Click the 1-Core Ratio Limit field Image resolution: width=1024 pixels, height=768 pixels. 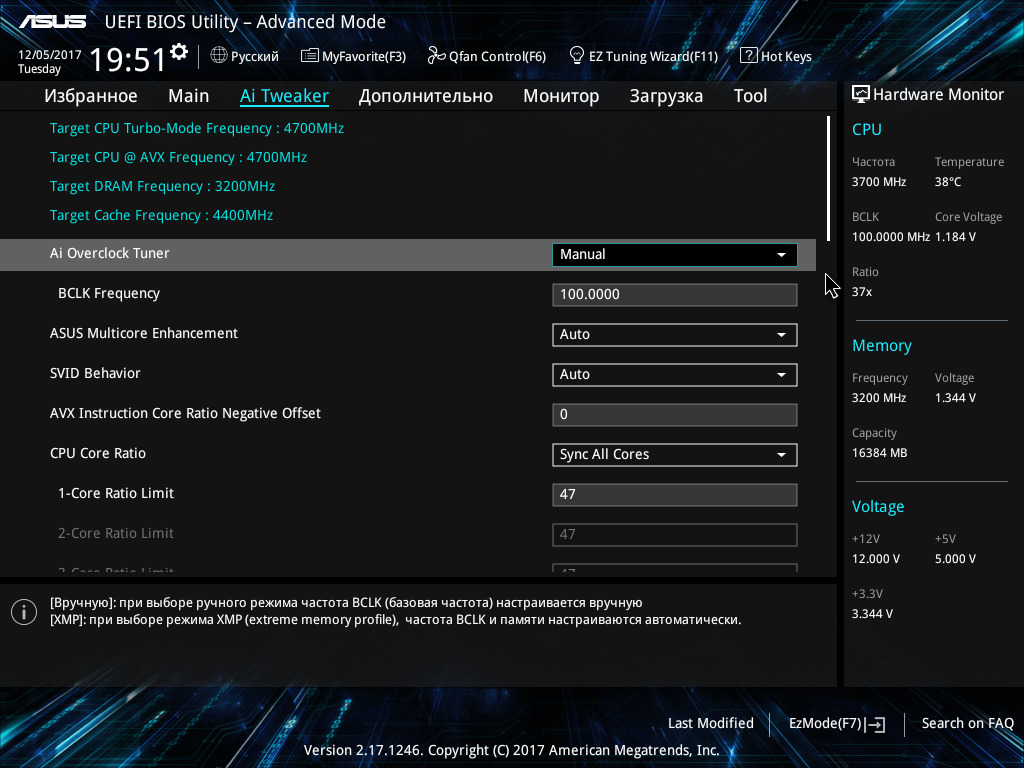coord(675,494)
